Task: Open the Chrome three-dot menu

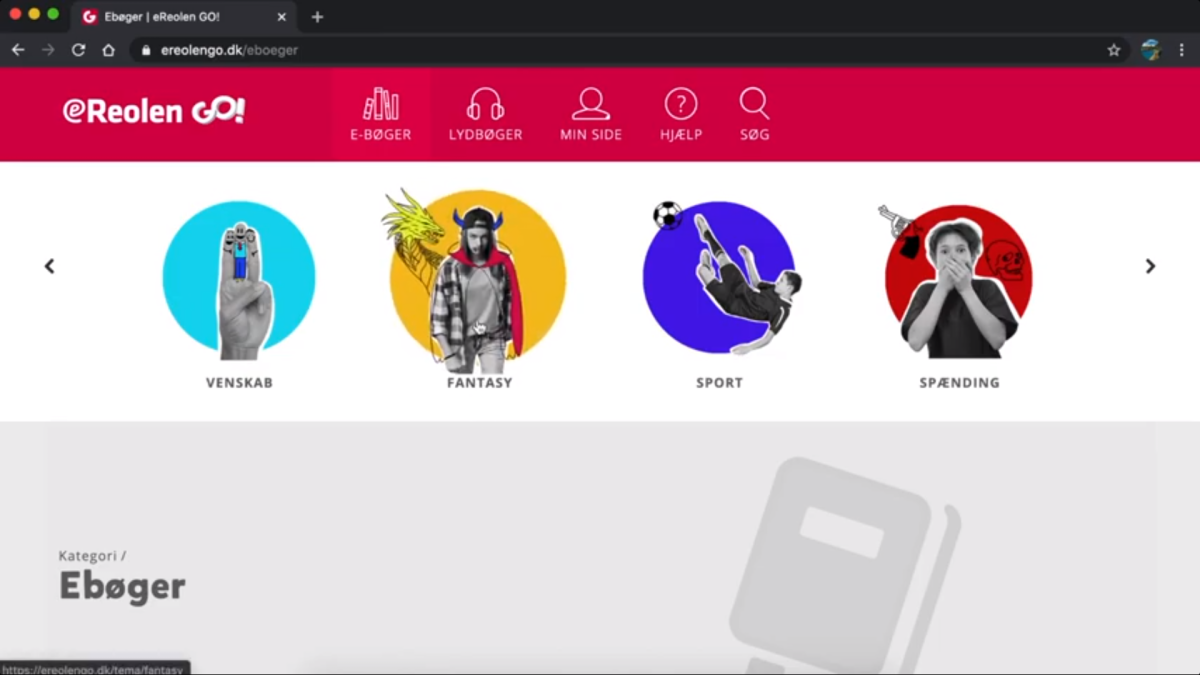Action: [x=1181, y=50]
